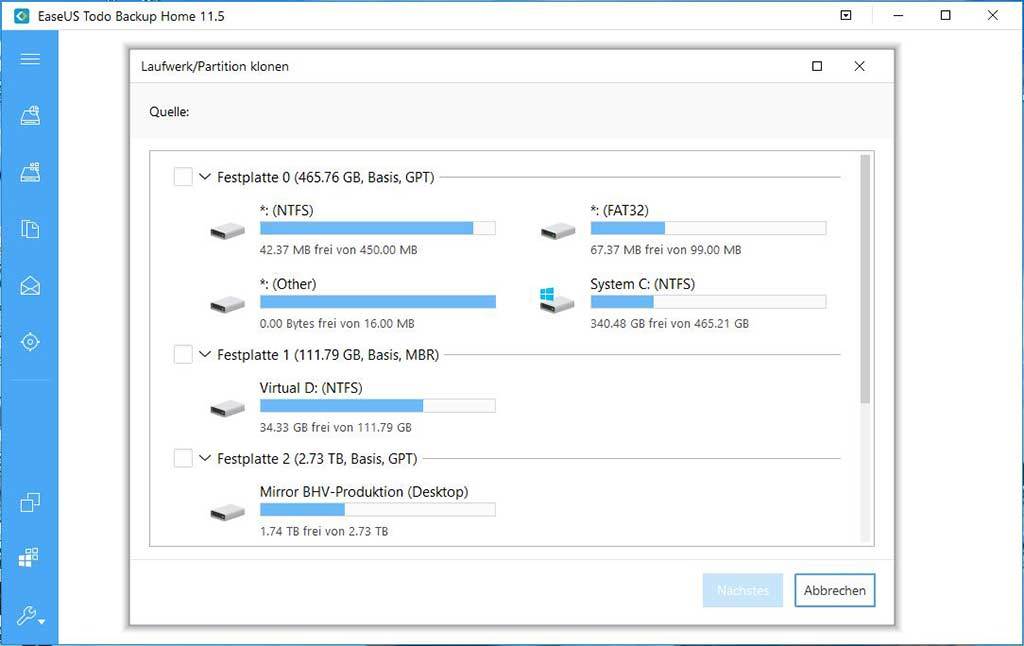Click the Virtual D: (NTFS) usage bar
This screenshot has height=646, width=1024.
[377, 406]
